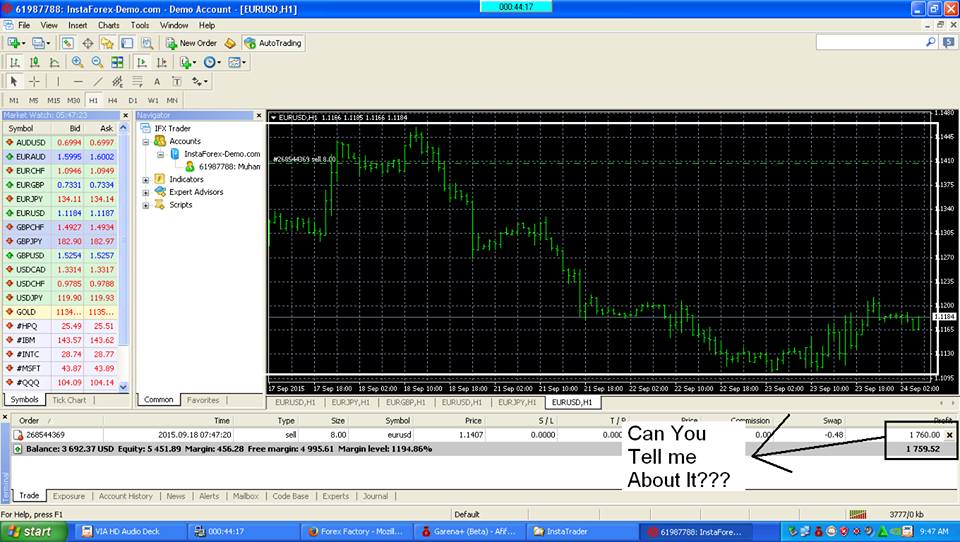Expand the Indicators tree node
Viewport: 960px width, 542px height.
point(146,180)
